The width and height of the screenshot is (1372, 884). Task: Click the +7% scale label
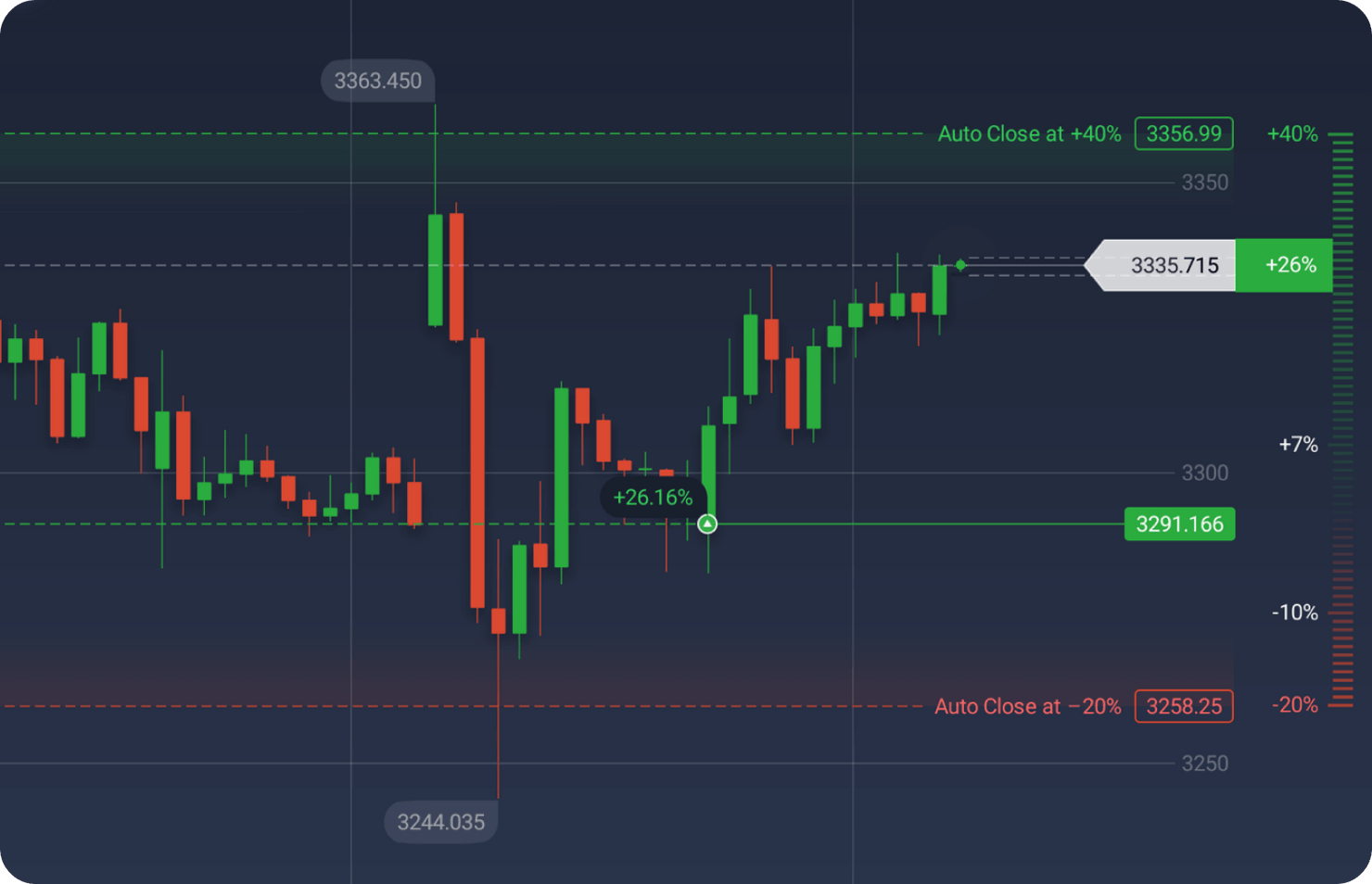pos(1298,445)
